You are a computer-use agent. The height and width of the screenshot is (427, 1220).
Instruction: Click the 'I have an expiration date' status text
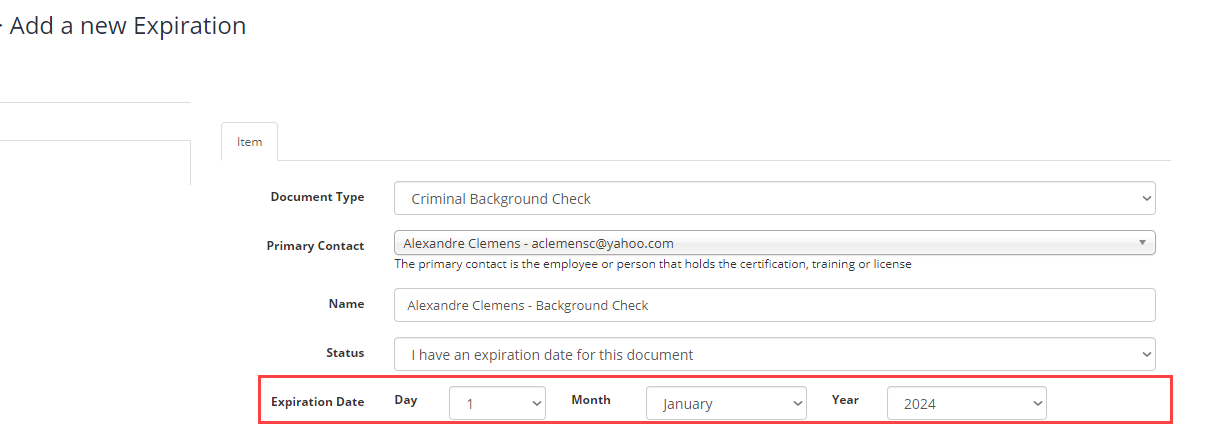tap(552, 354)
